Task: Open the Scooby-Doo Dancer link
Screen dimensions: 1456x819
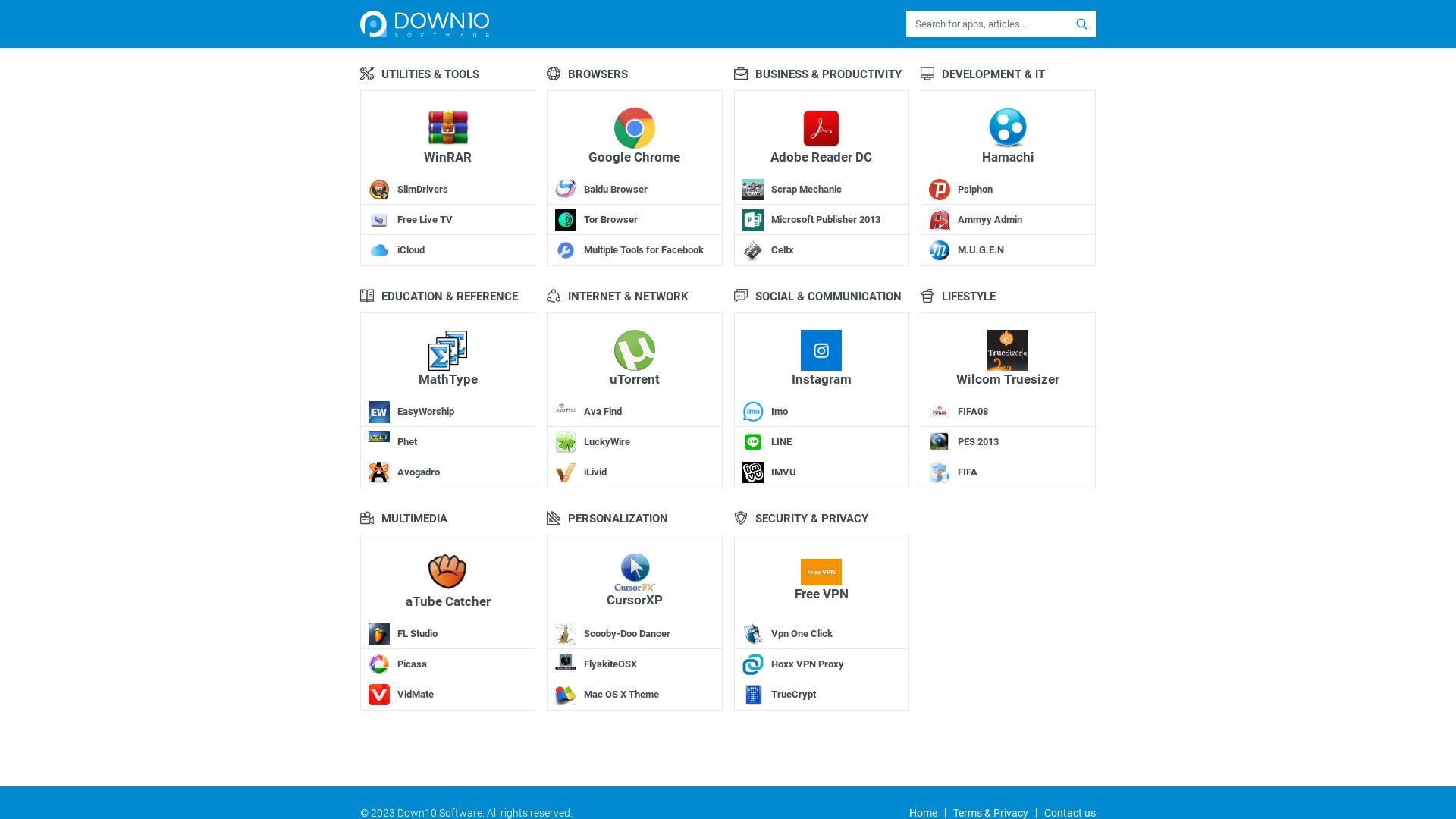Action: 627,634
